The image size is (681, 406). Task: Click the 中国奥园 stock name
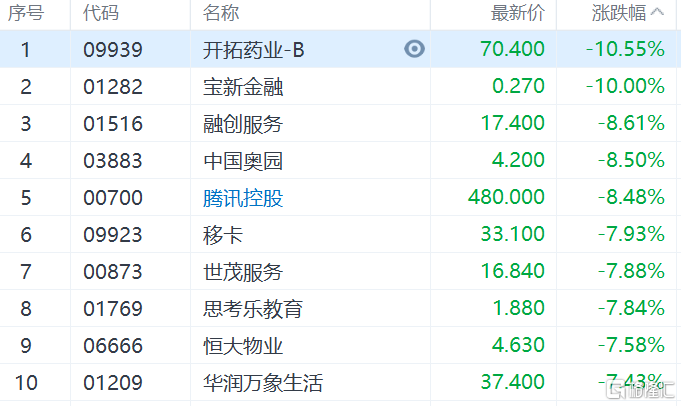pos(243,161)
